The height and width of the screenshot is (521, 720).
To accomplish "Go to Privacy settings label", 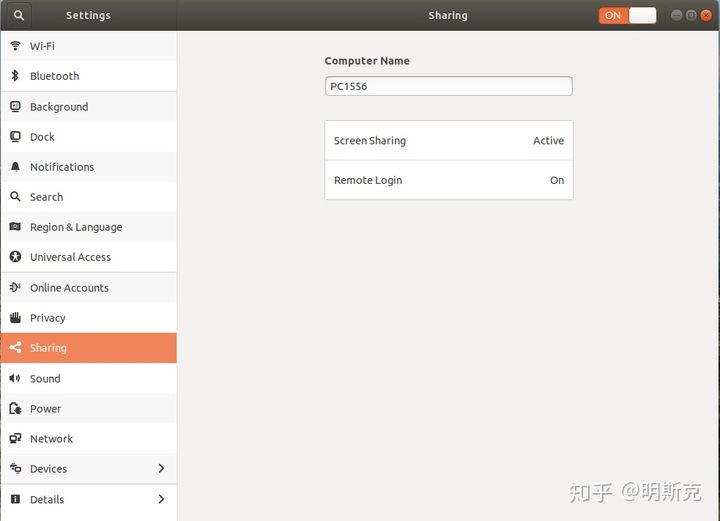I will coord(48,318).
